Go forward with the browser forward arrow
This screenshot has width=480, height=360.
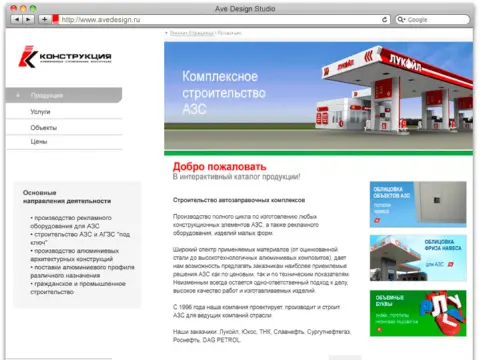click(28, 20)
